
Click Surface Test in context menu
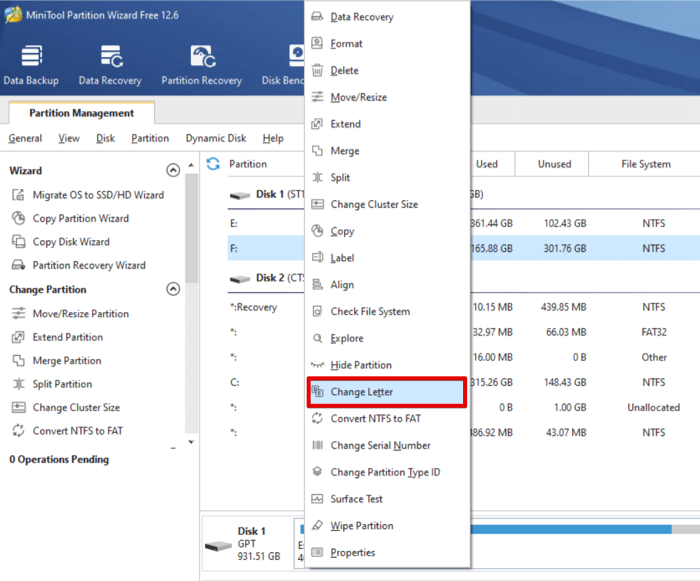point(357,499)
